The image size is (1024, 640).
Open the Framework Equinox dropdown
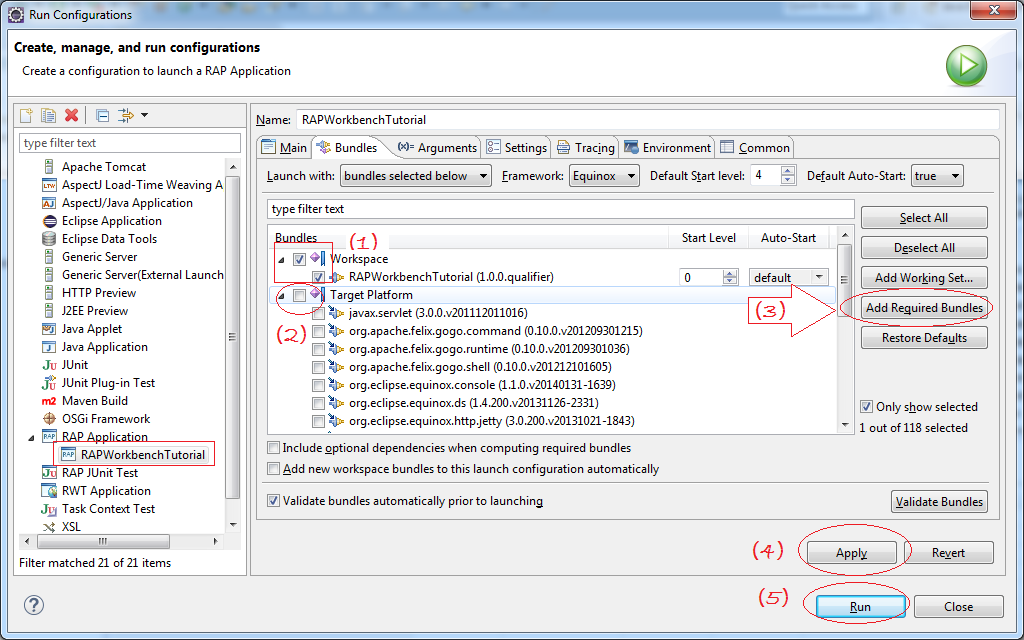[x=603, y=176]
